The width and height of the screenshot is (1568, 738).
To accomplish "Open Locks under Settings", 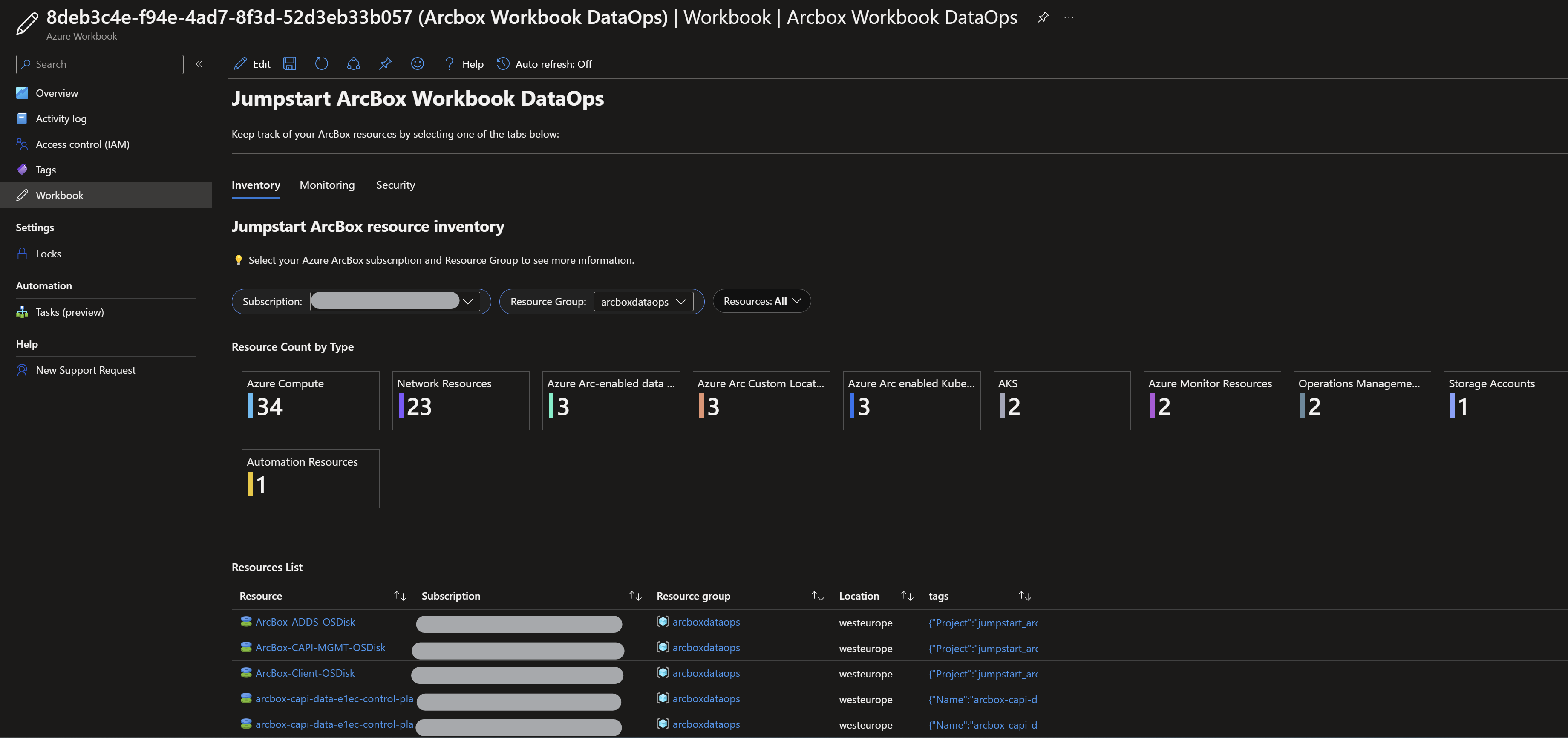I will pos(48,254).
